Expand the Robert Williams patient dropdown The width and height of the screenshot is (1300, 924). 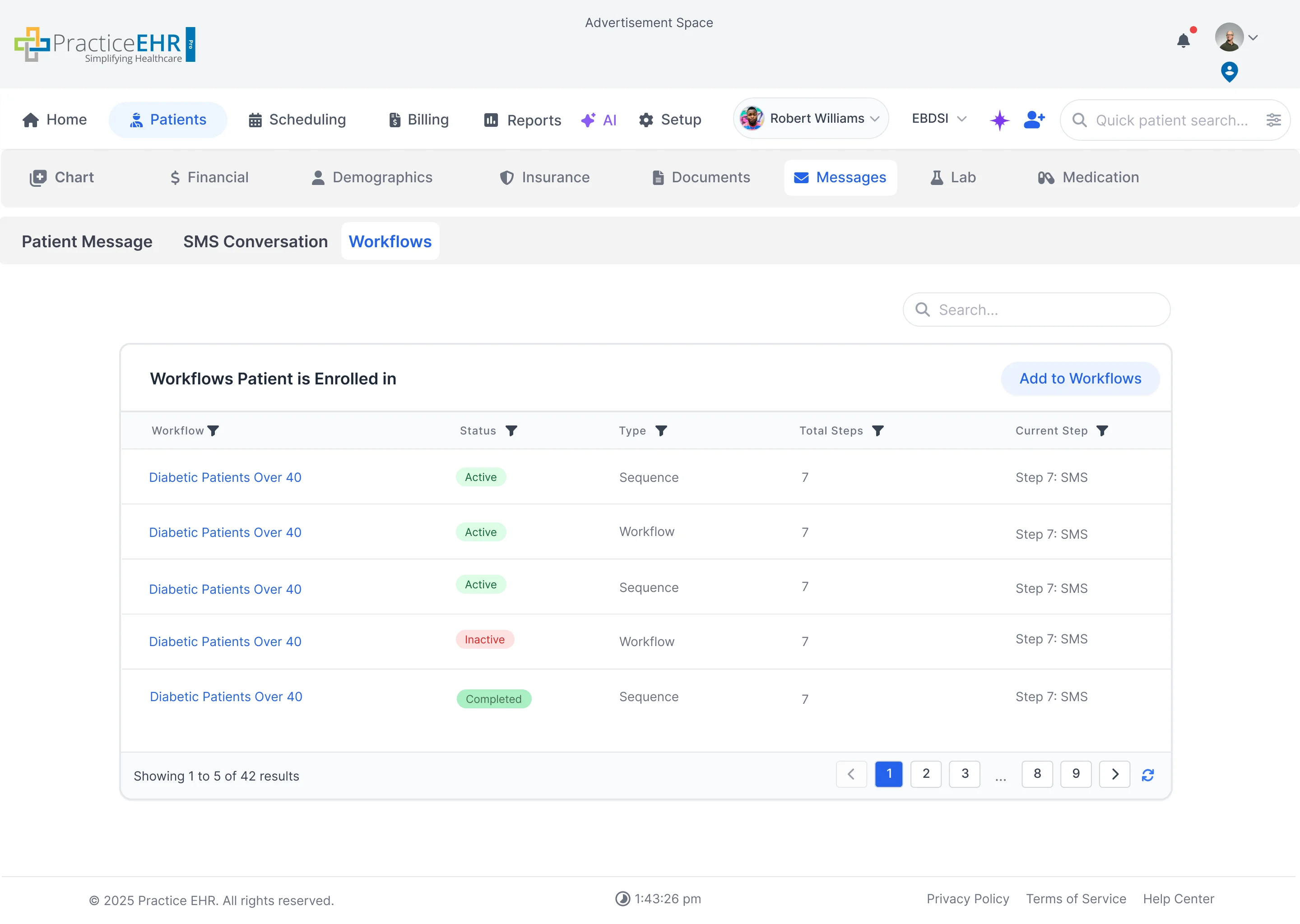pyautogui.click(x=811, y=118)
